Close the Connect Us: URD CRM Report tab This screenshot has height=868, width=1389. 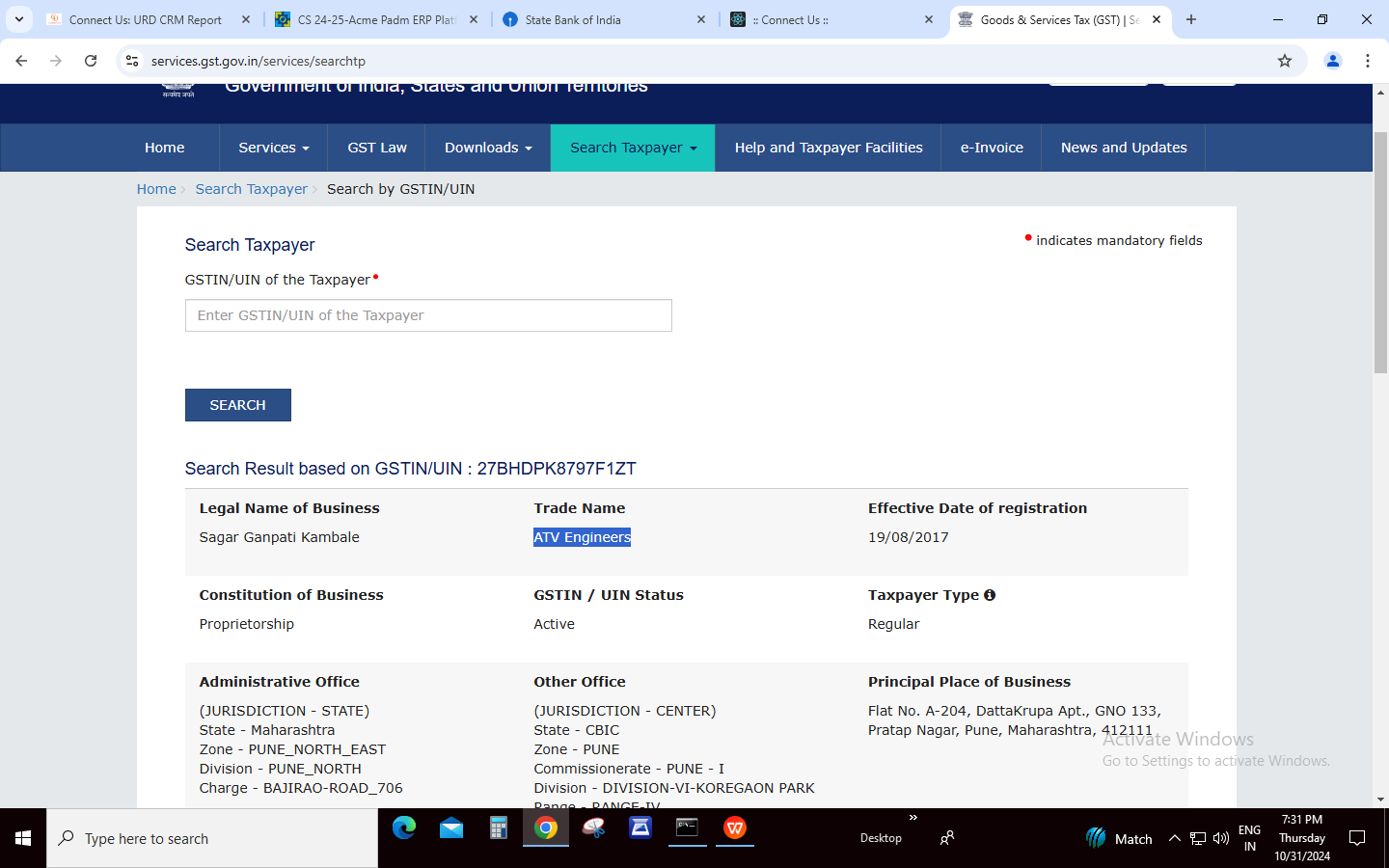246,19
